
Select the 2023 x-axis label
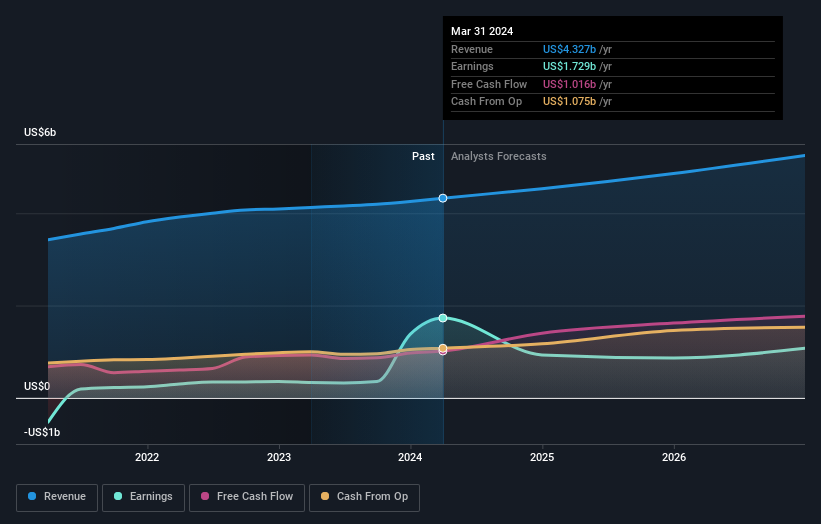coord(279,457)
